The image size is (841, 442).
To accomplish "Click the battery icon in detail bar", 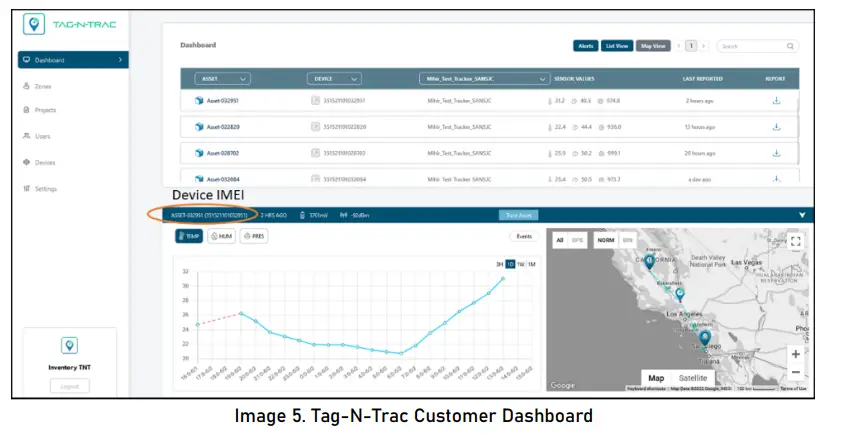I will pyautogui.click(x=302, y=215).
